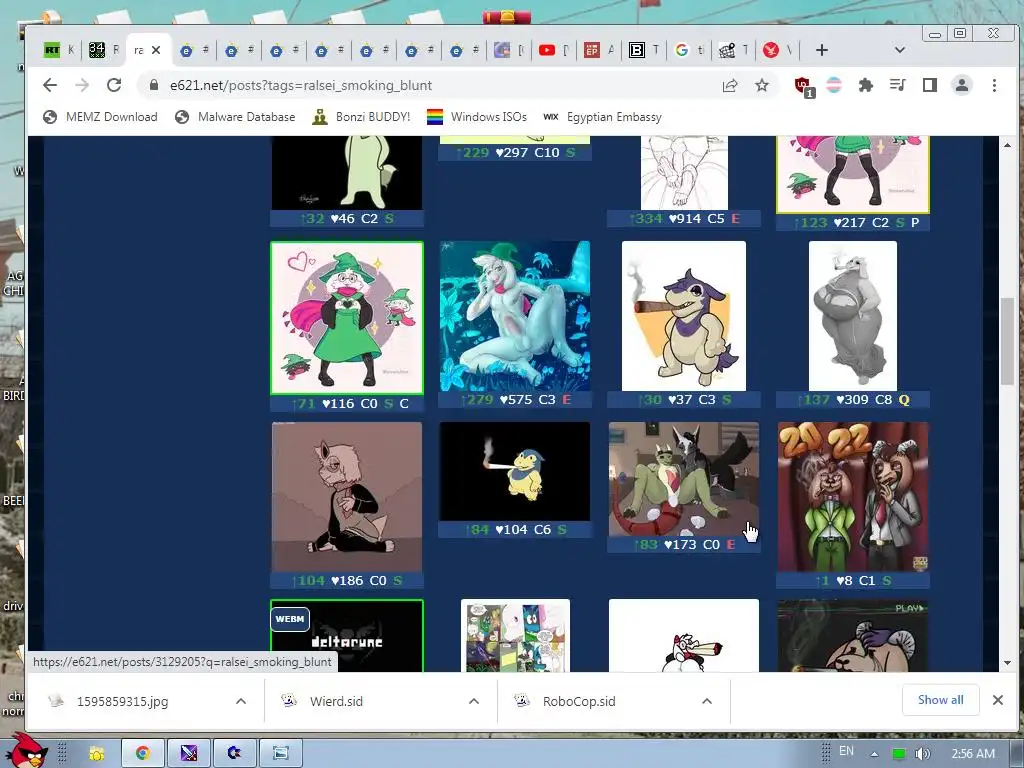Switch to the bold B icon tab
The image size is (1024, 768).
[x=643, y=50]
